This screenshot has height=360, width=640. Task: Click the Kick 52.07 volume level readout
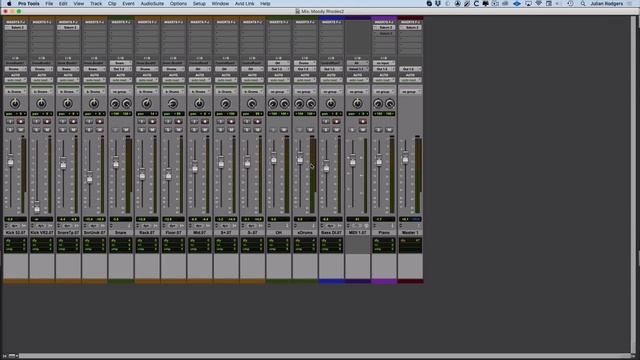(16, 219)
